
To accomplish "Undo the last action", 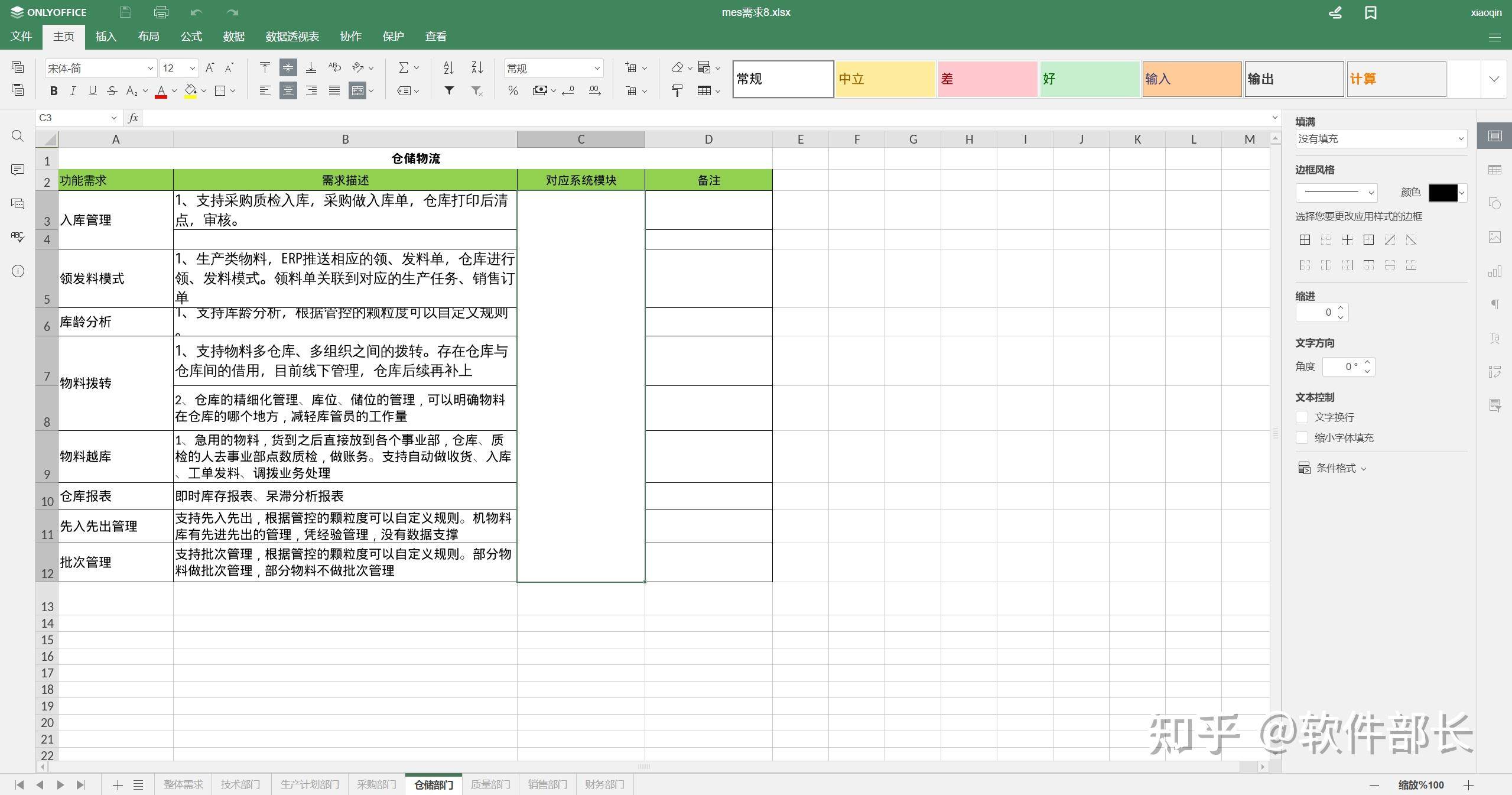I will 197,12.
